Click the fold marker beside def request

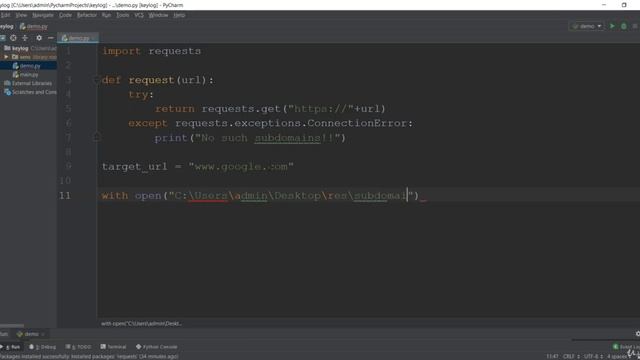(x=96, y=80)
